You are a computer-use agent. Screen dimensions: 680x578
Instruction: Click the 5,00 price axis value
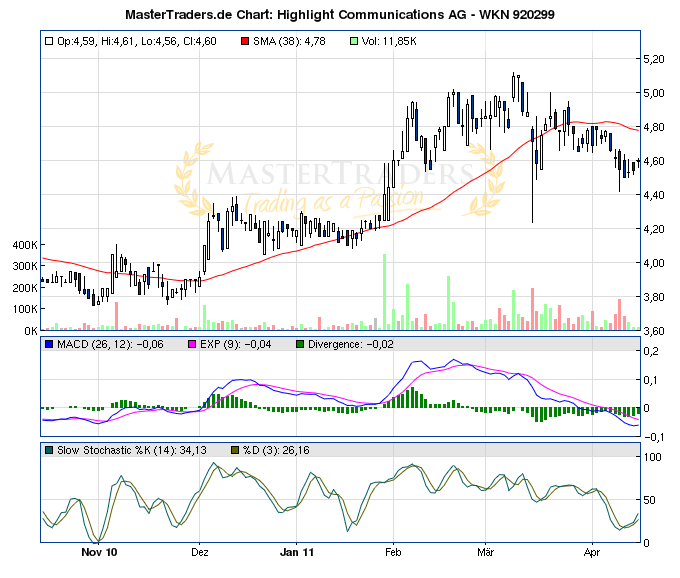(x=654, y=93)
